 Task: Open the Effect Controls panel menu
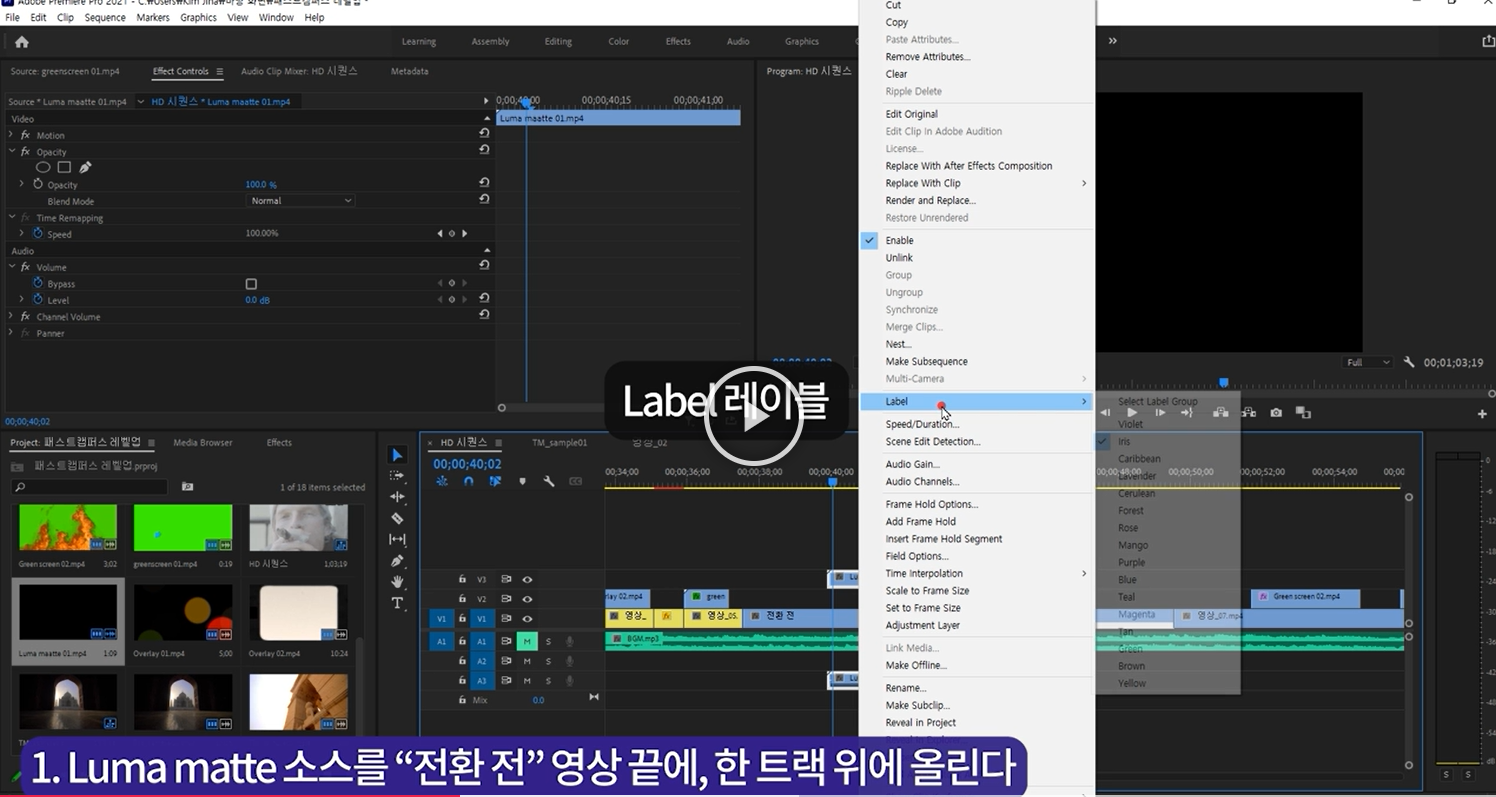pyautogui.click(x=220, y=71)
